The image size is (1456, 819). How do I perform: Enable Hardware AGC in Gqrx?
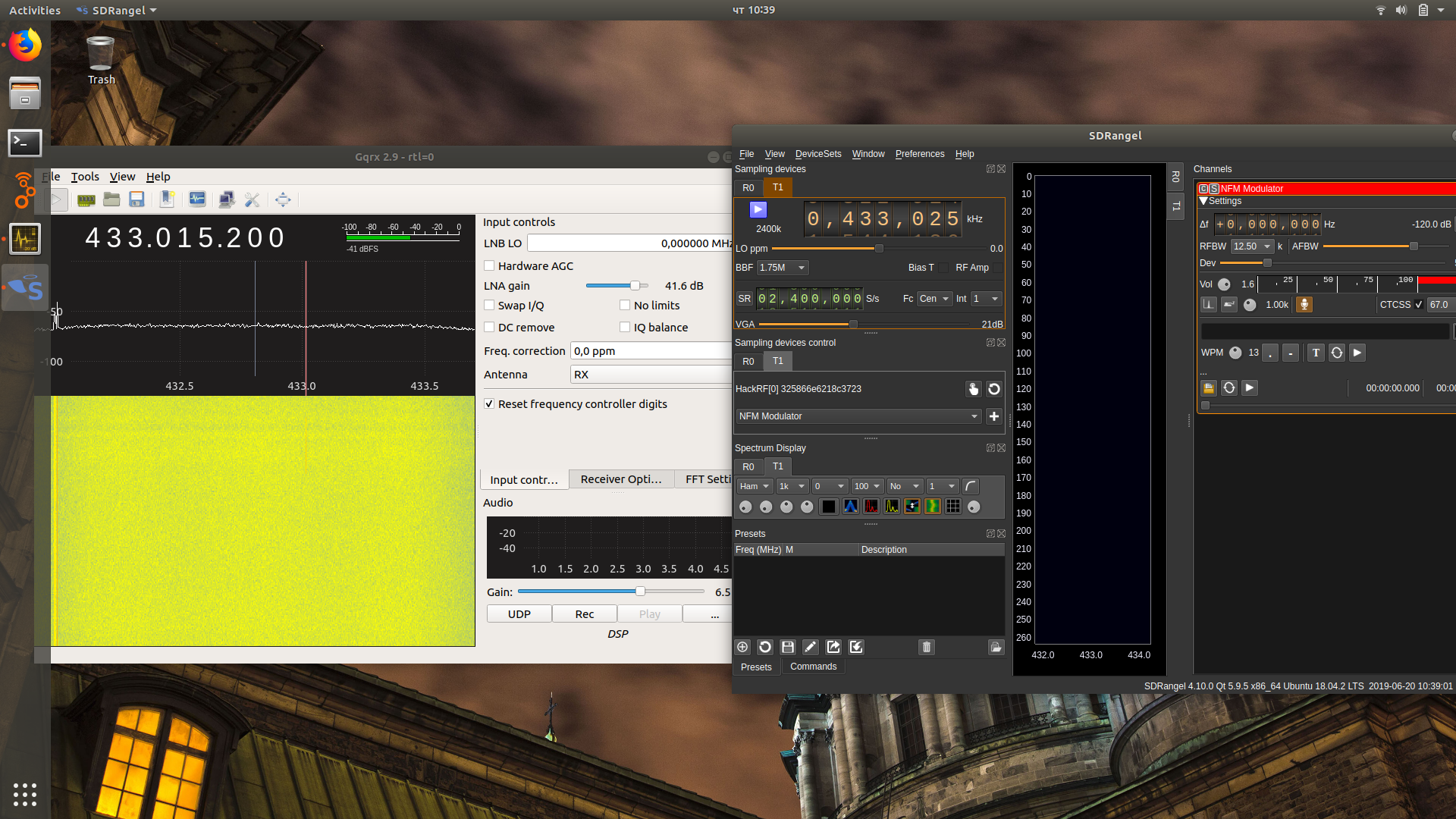(490, 266)
